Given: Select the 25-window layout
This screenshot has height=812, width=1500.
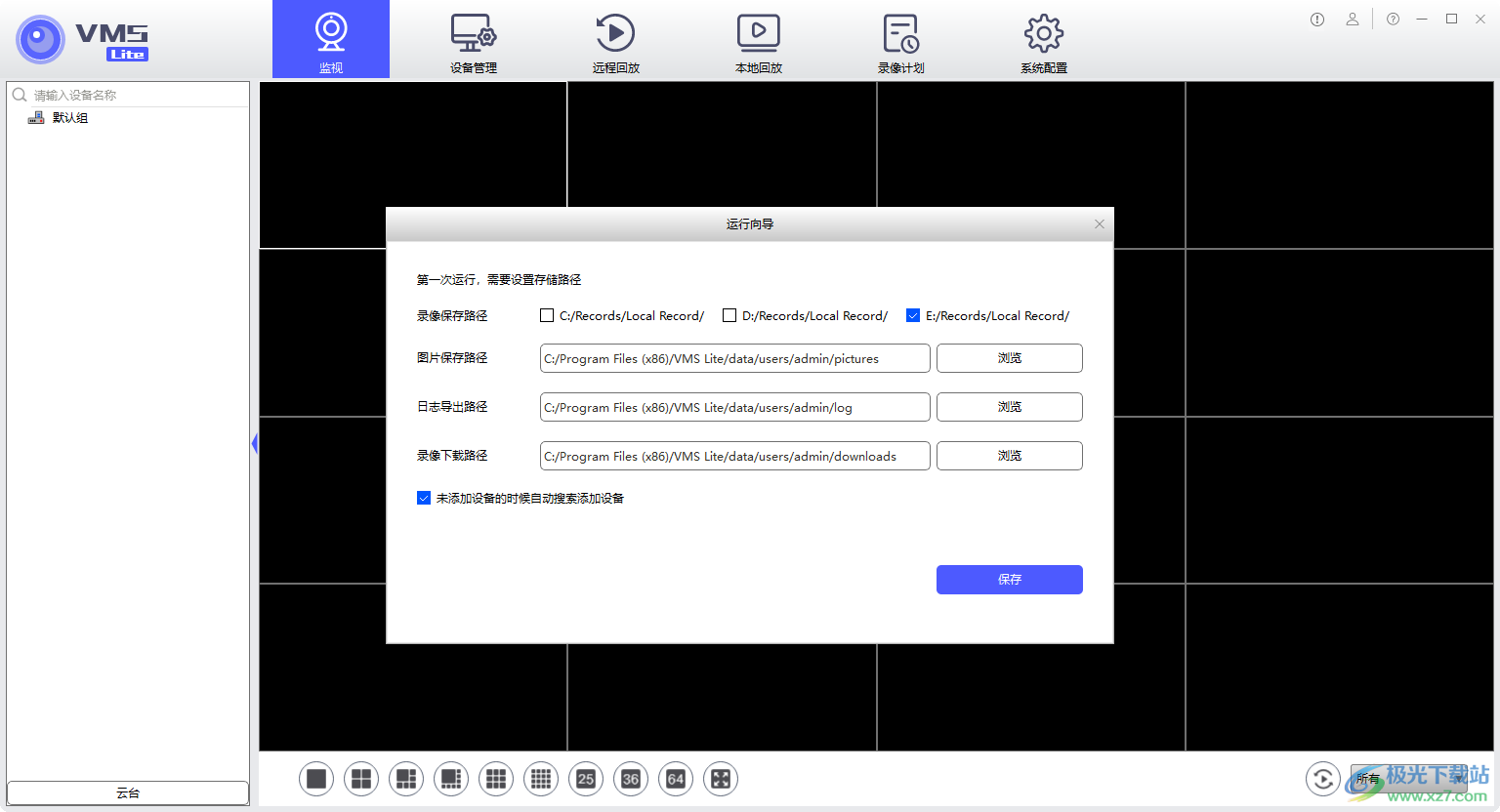Looking at the screenshot, I should [586, 779].
